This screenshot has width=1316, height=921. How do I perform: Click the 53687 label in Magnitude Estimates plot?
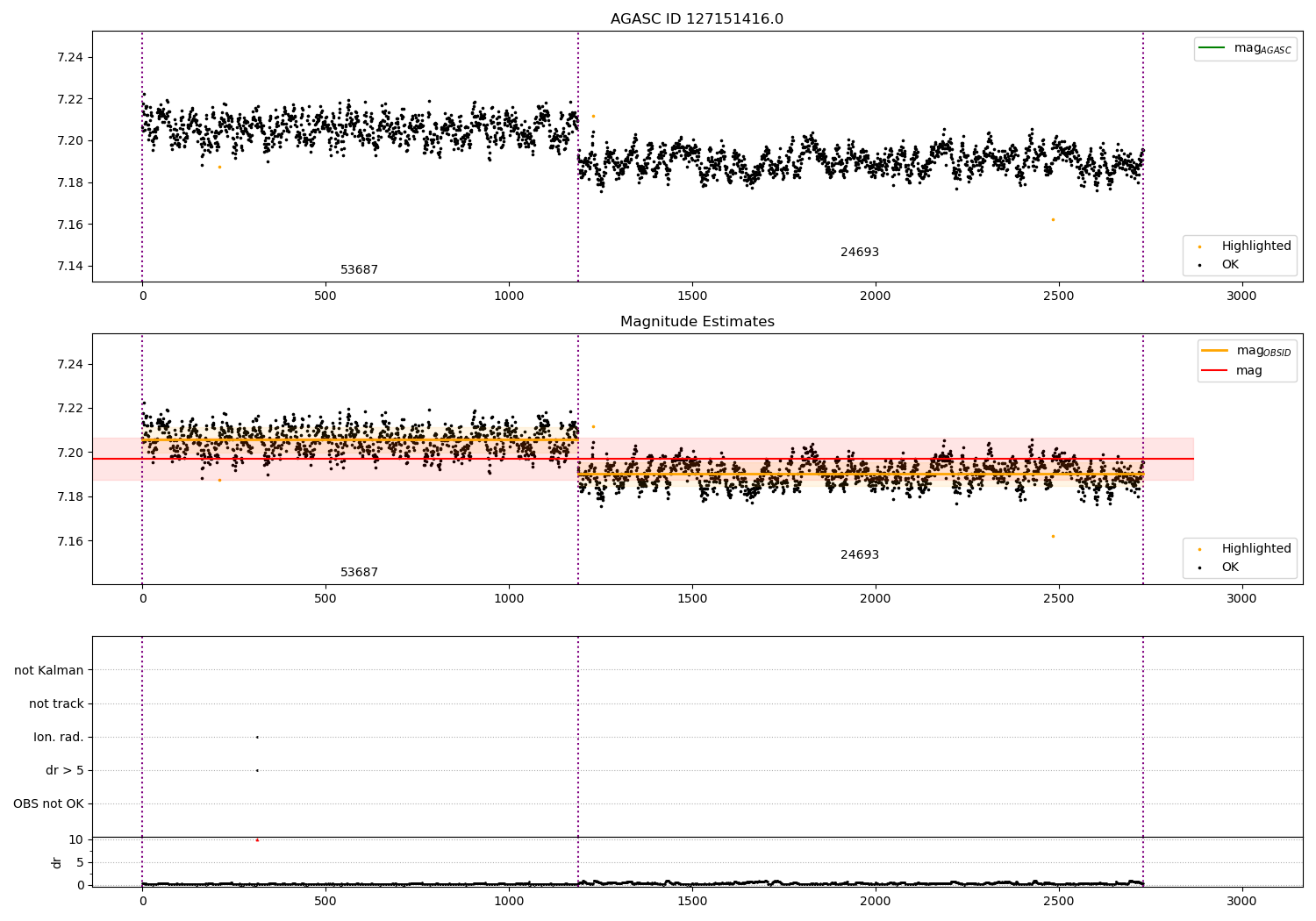tap(359, 573)
